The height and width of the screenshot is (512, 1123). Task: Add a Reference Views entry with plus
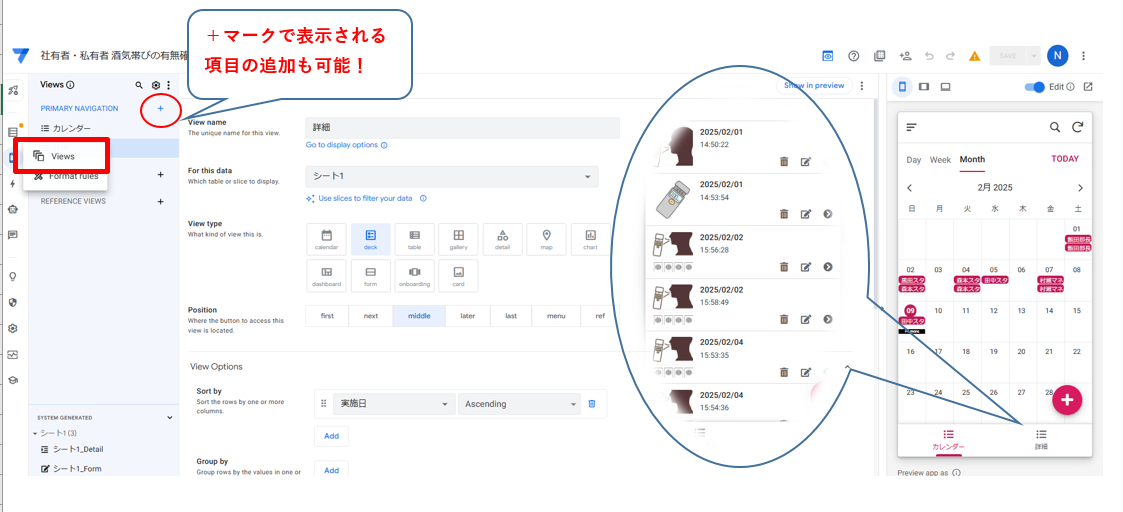(x=160, y=201)
